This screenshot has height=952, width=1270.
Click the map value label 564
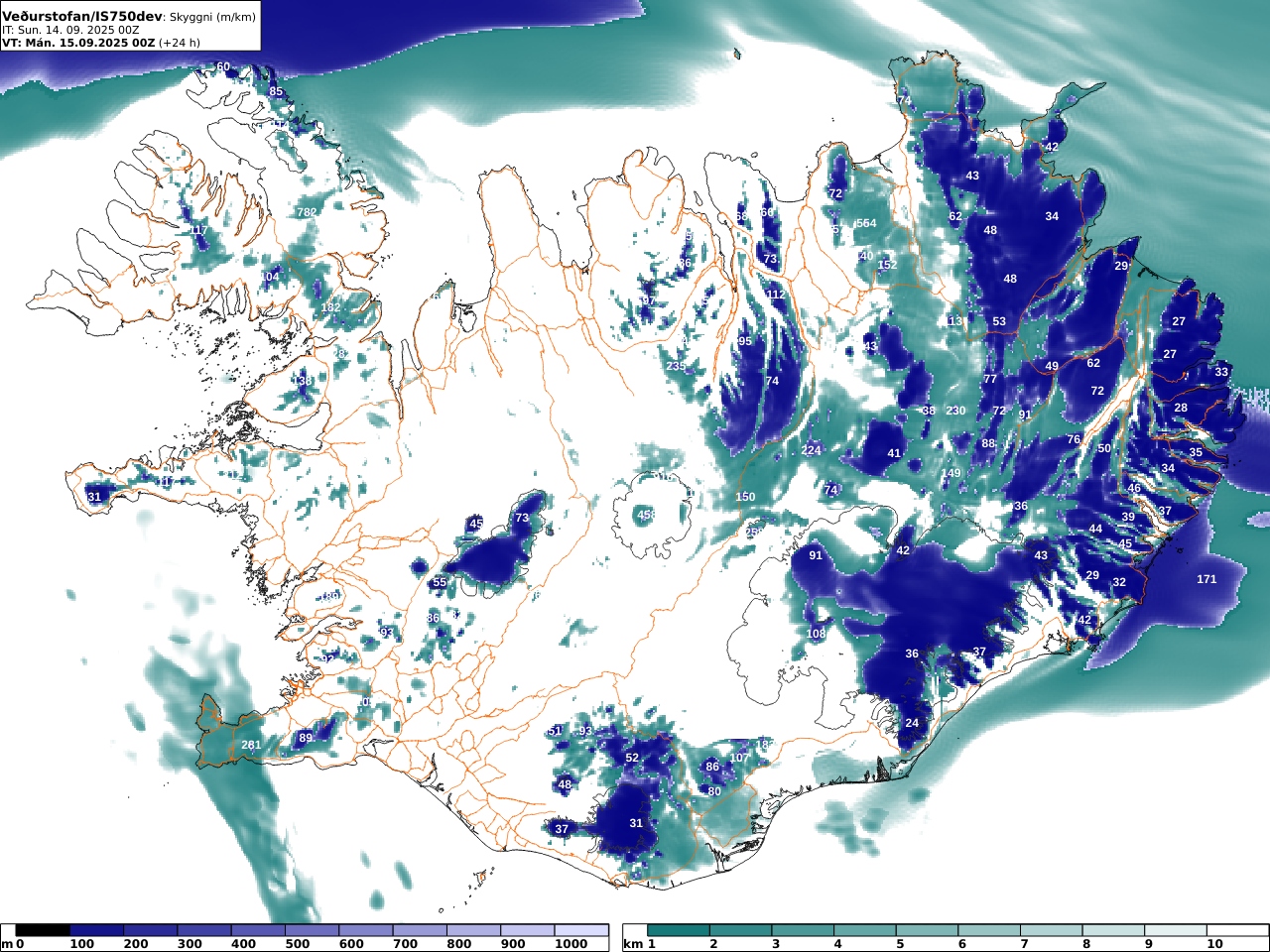866,224
